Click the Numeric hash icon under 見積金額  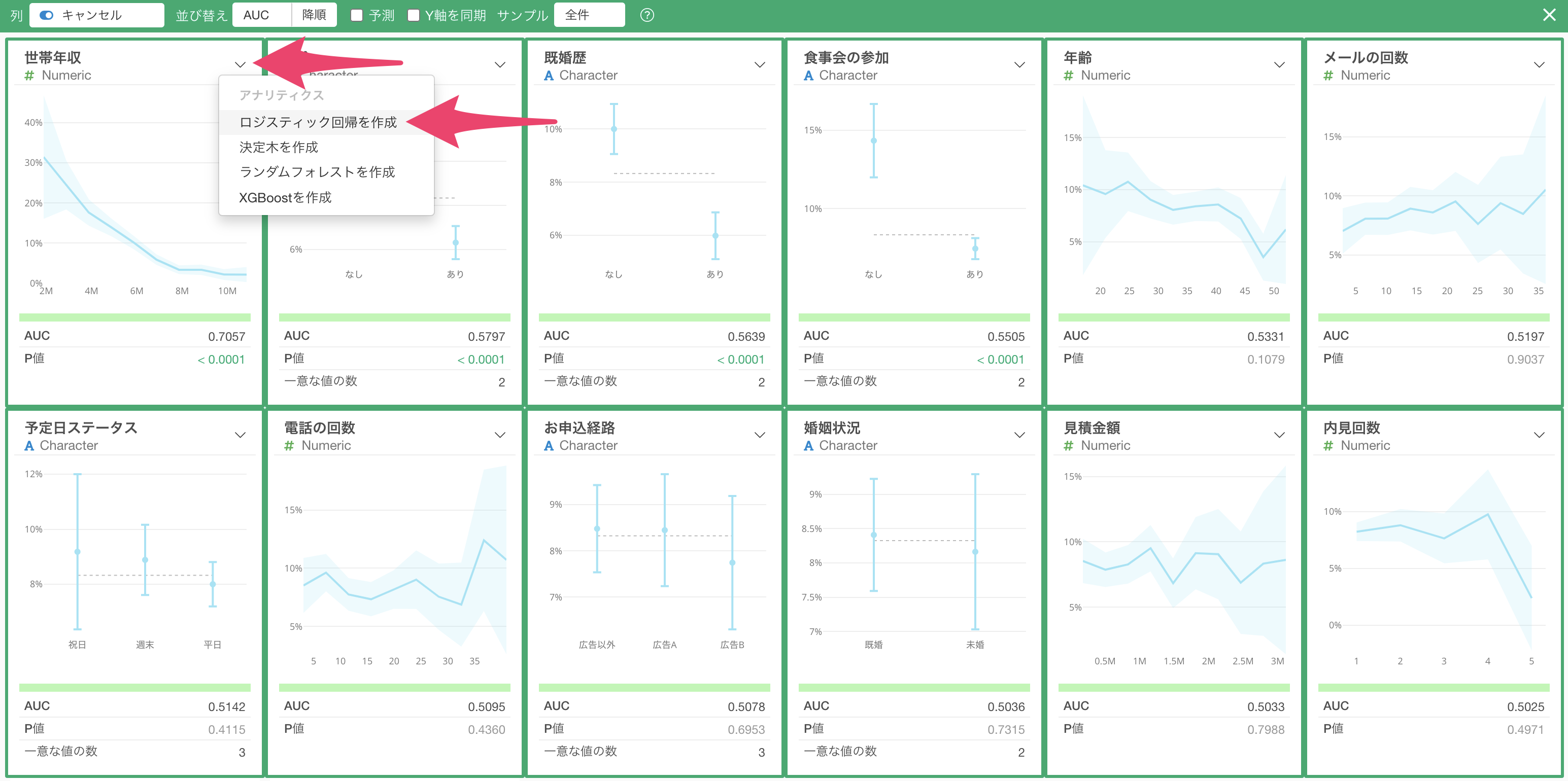1068,446
